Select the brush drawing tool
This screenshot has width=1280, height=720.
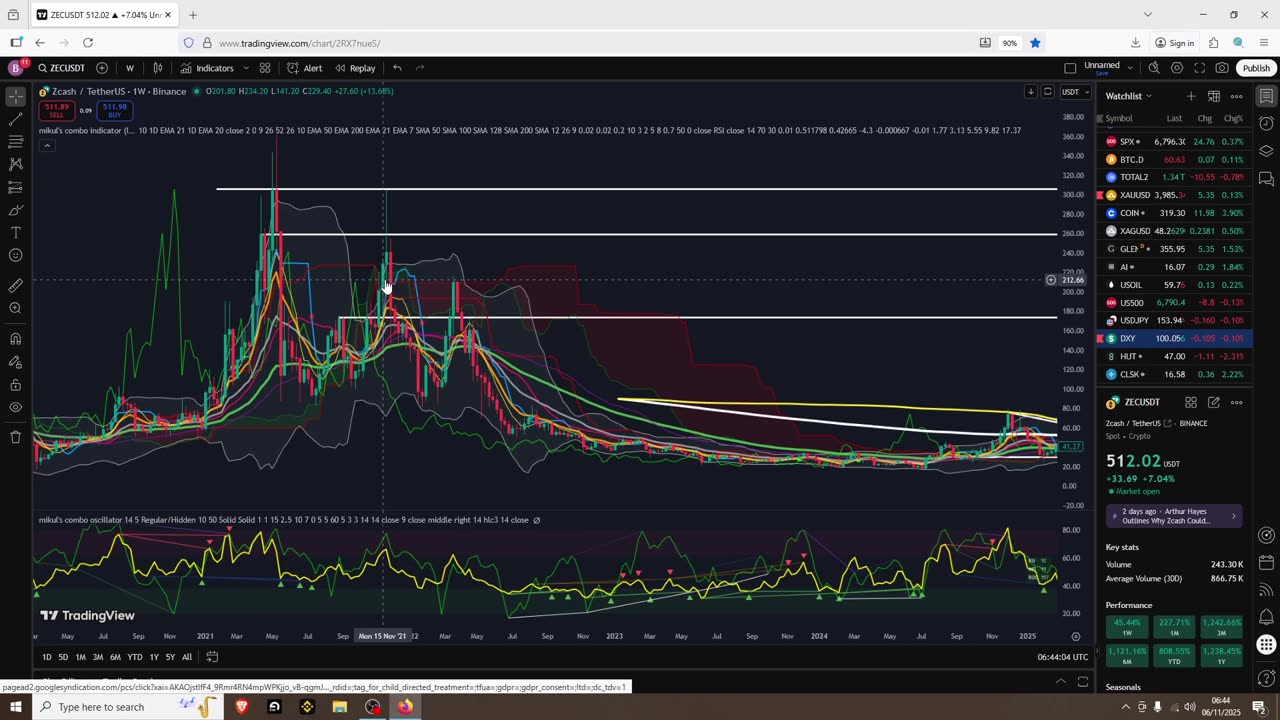[x=15, y=210]
